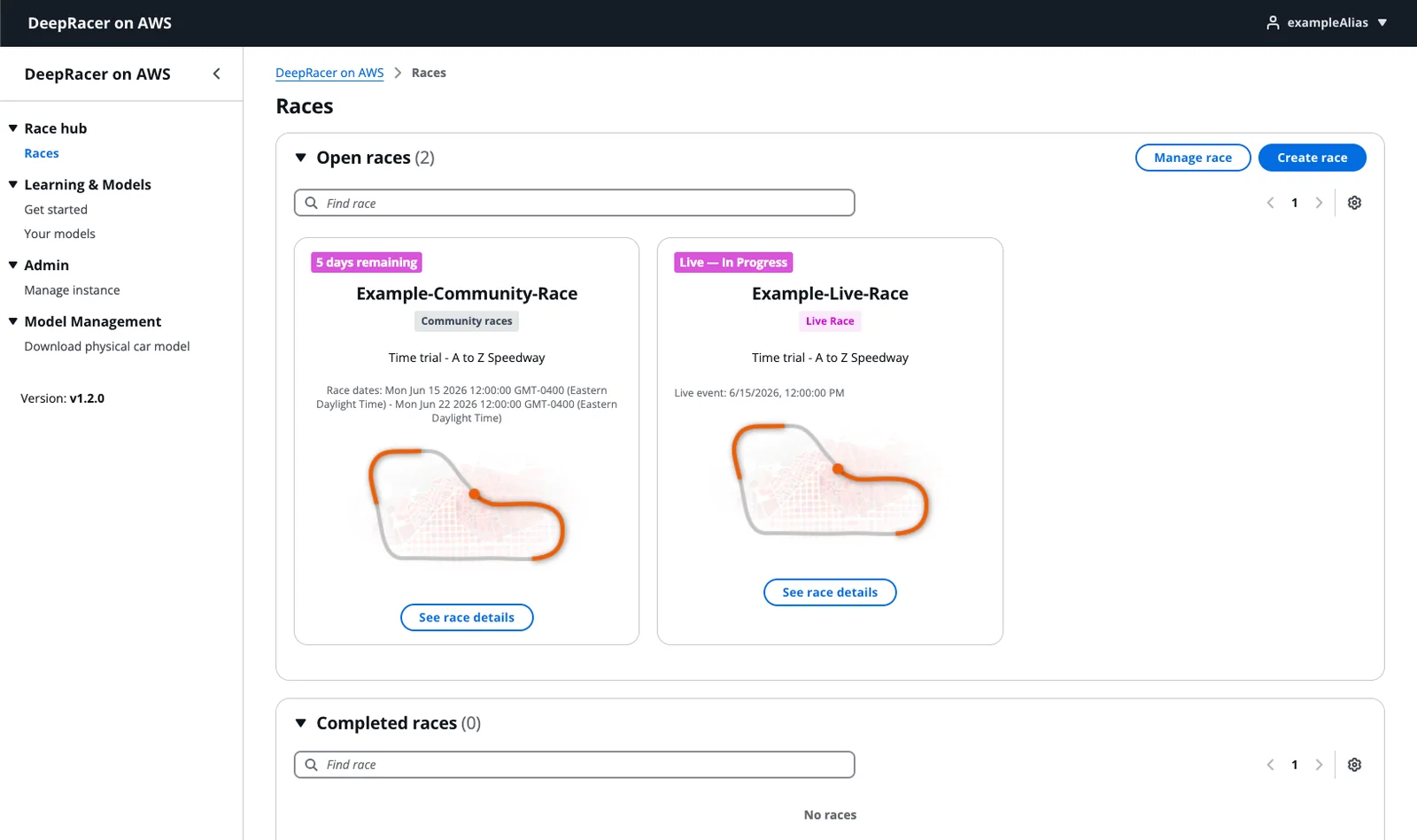The height and width of the screenshot is (840, 1417).
Task: Collapse the Open races section
Action: [x=301, y=158]
